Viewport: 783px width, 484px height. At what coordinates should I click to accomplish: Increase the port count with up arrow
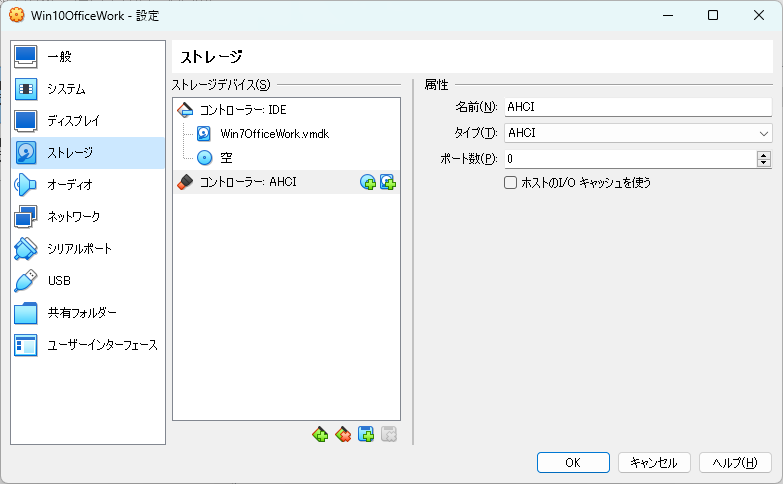764,155
